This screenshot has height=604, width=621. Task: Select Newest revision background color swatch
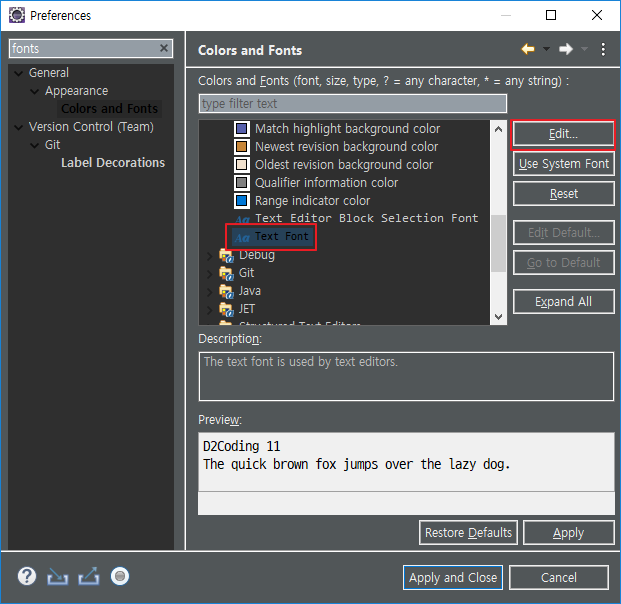[242, 147]
